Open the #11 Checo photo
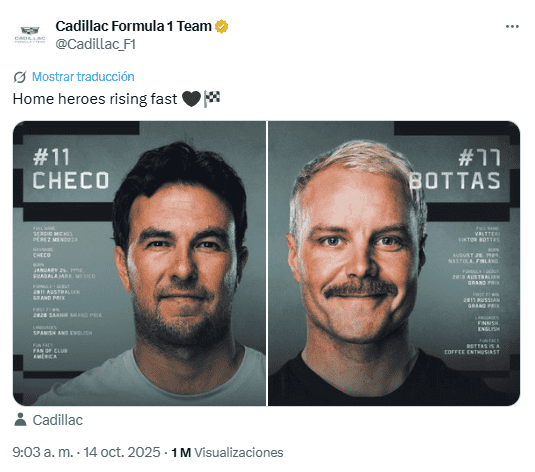Viewport: 535px width, 472px height. click(x=139, y=263)
